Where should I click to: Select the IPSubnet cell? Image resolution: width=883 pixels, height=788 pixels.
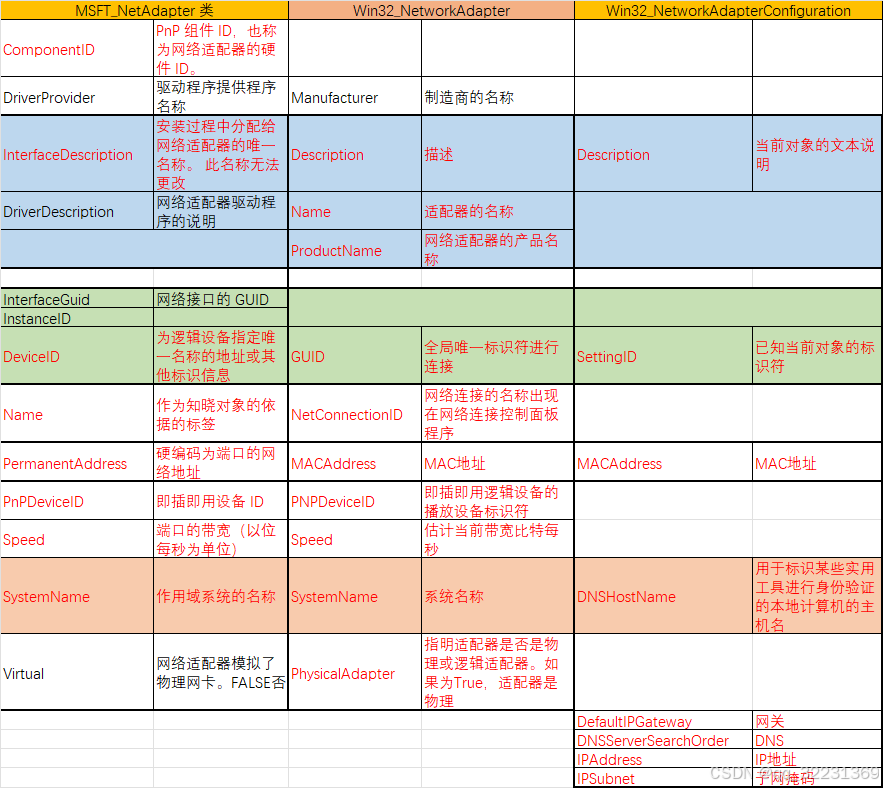coord(663,778)
